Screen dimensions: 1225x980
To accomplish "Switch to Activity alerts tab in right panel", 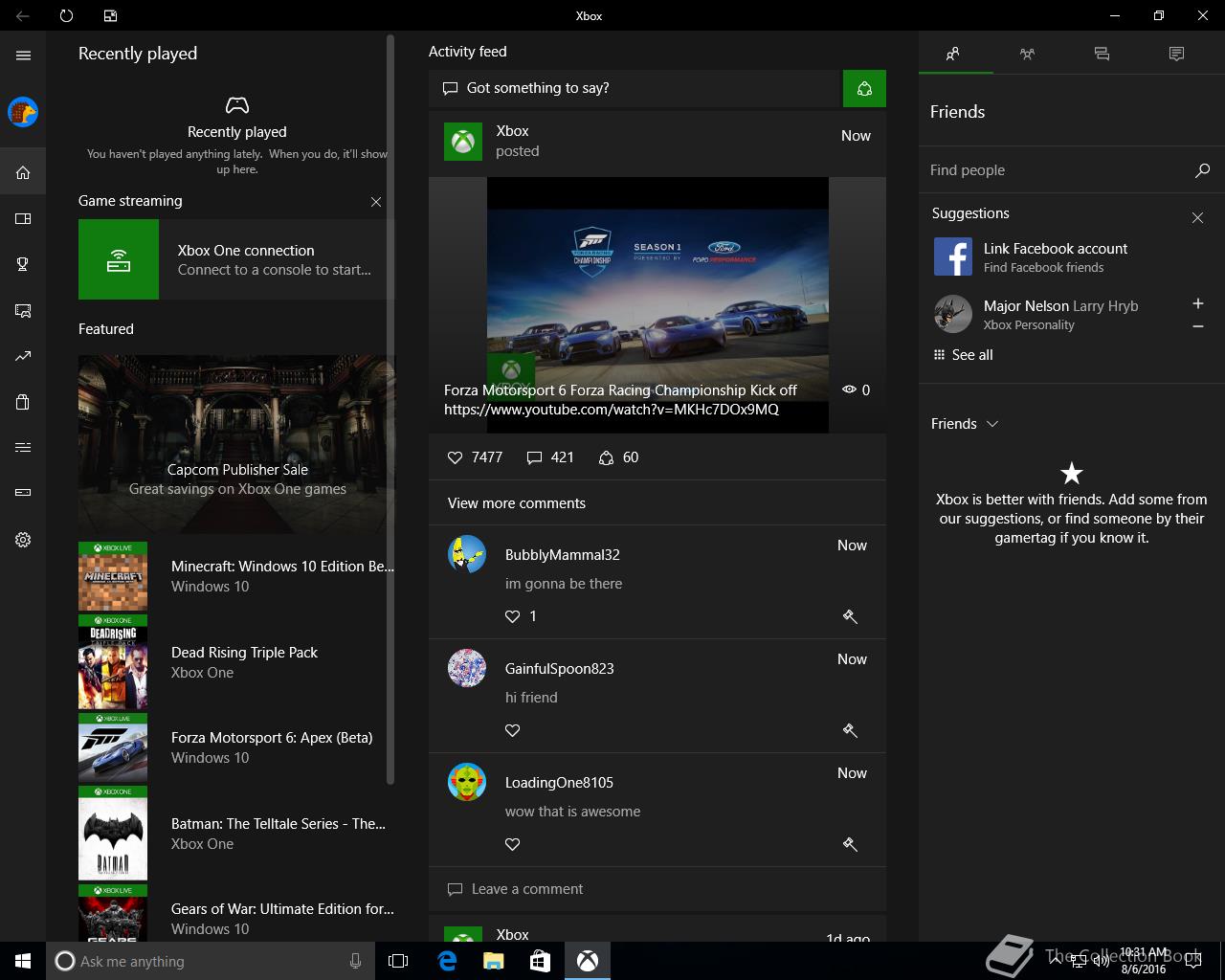I will point(1176,54).
